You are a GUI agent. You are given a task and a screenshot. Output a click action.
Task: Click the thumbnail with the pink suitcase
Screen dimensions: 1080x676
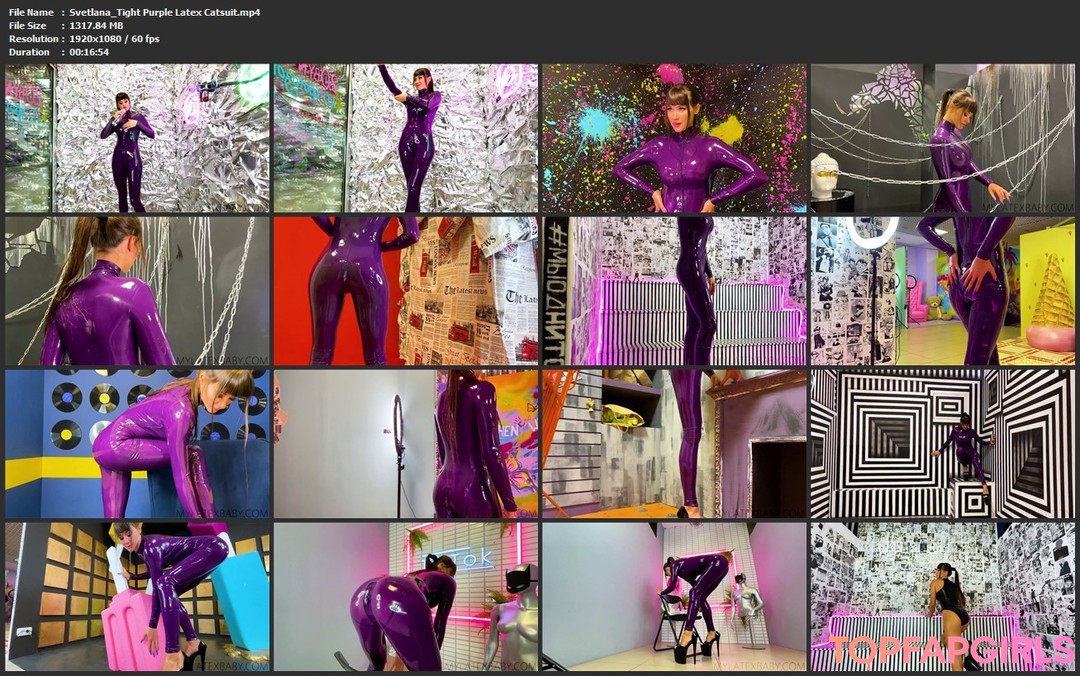click(137, 596)
